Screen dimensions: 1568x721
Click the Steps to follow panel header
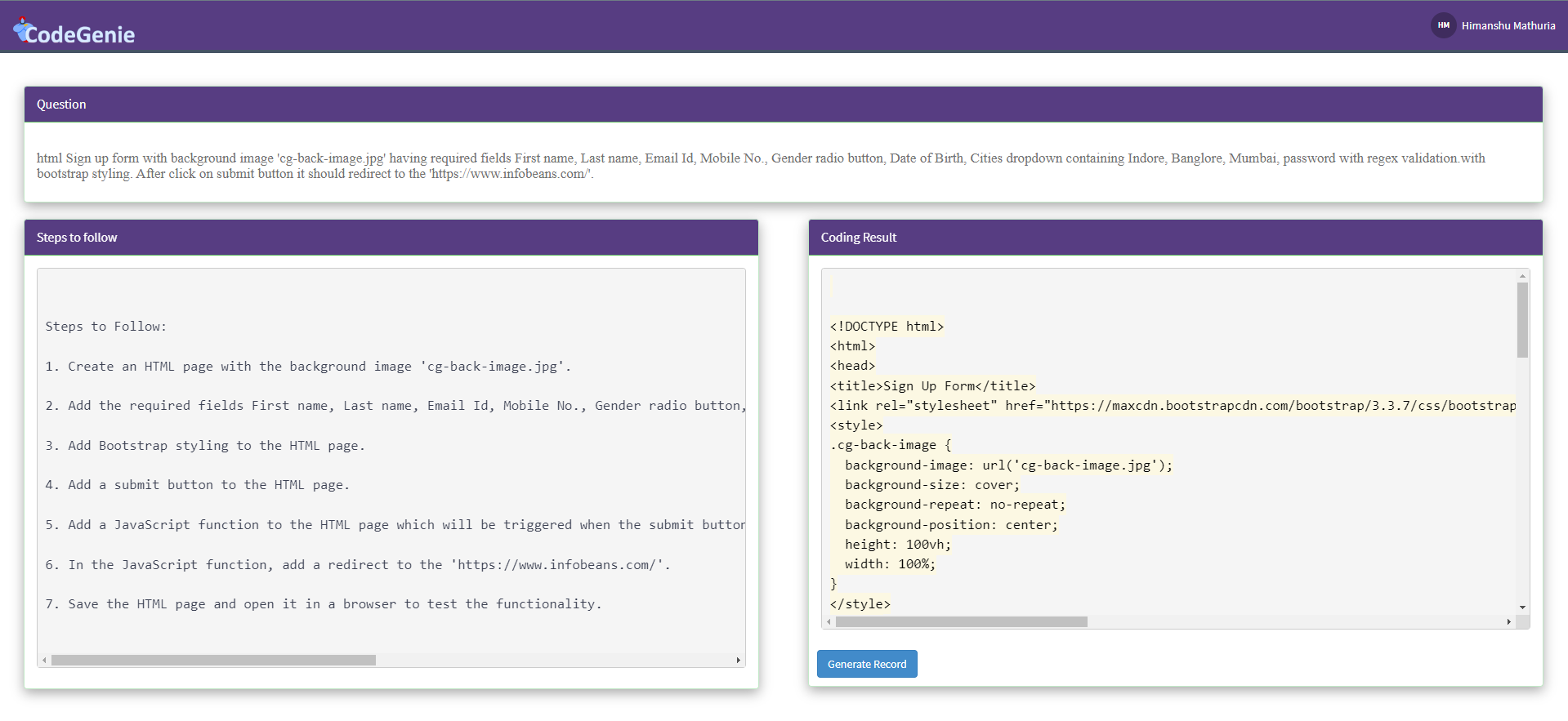pos(391,238)
